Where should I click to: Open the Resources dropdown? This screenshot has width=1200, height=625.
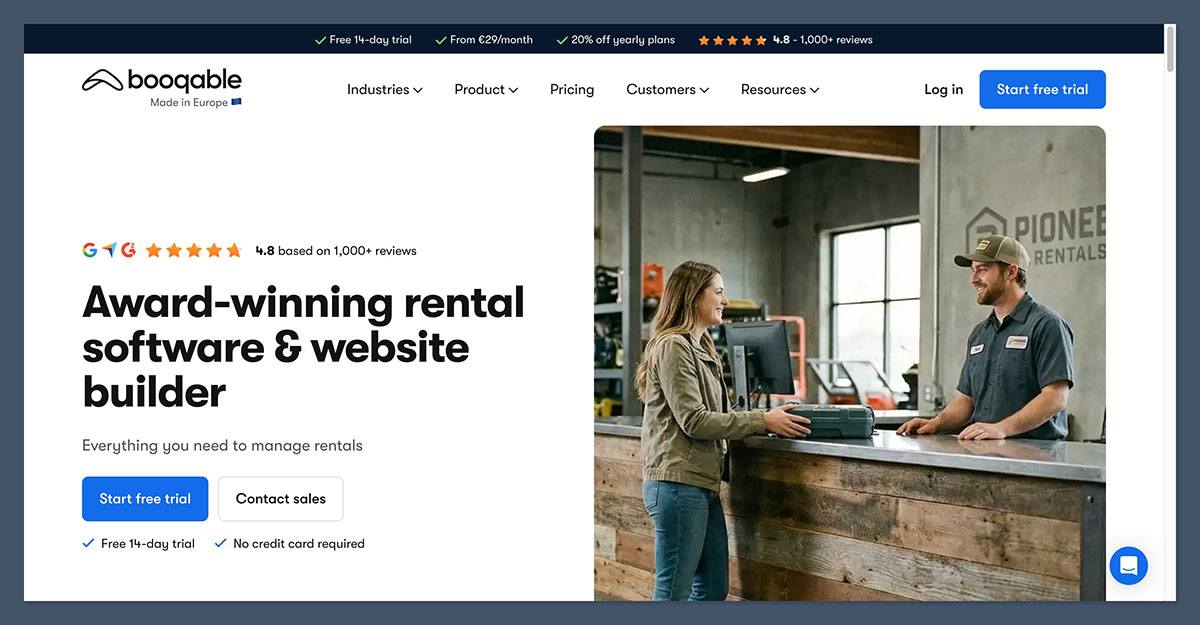click(779, 90)
